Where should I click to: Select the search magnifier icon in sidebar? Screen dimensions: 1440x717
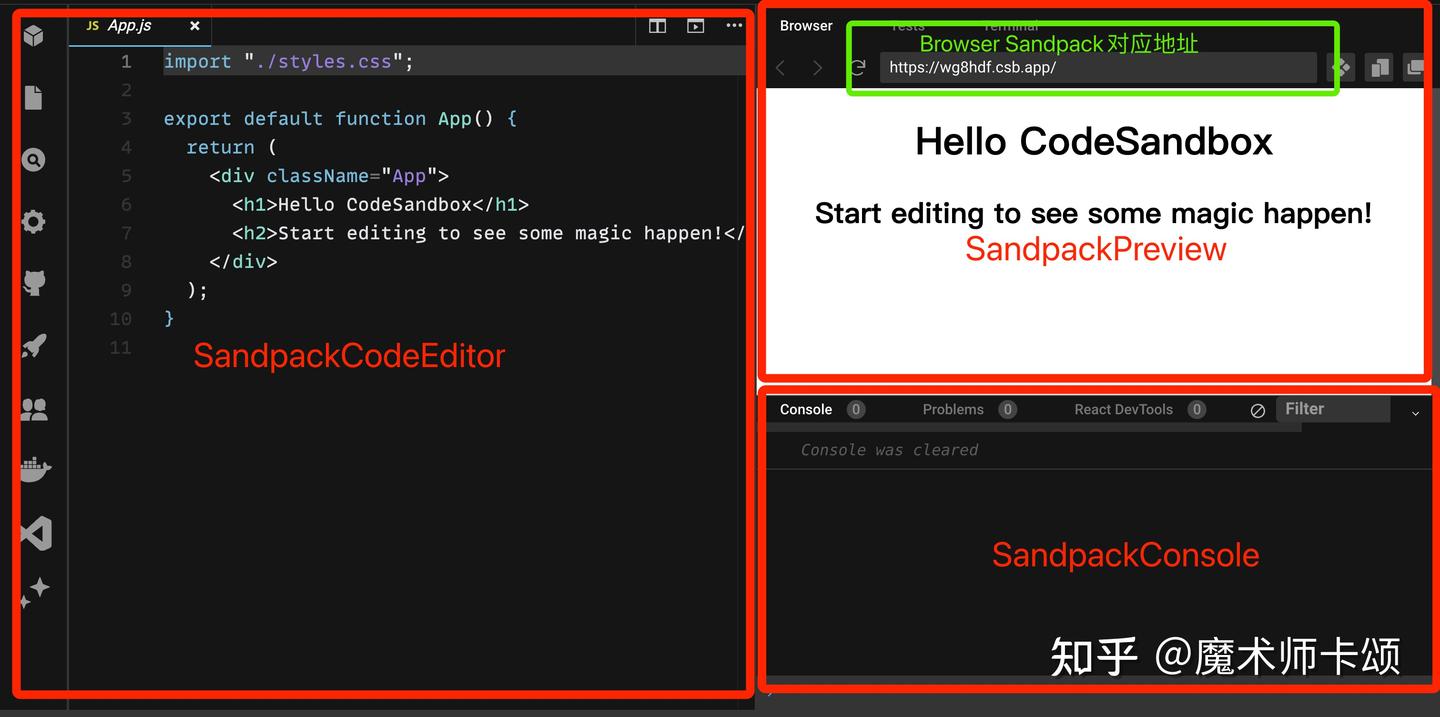tap(34, 159)
